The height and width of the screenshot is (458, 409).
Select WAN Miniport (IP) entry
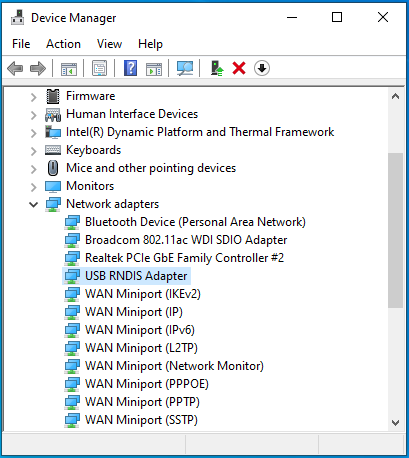tap(134, 312)
